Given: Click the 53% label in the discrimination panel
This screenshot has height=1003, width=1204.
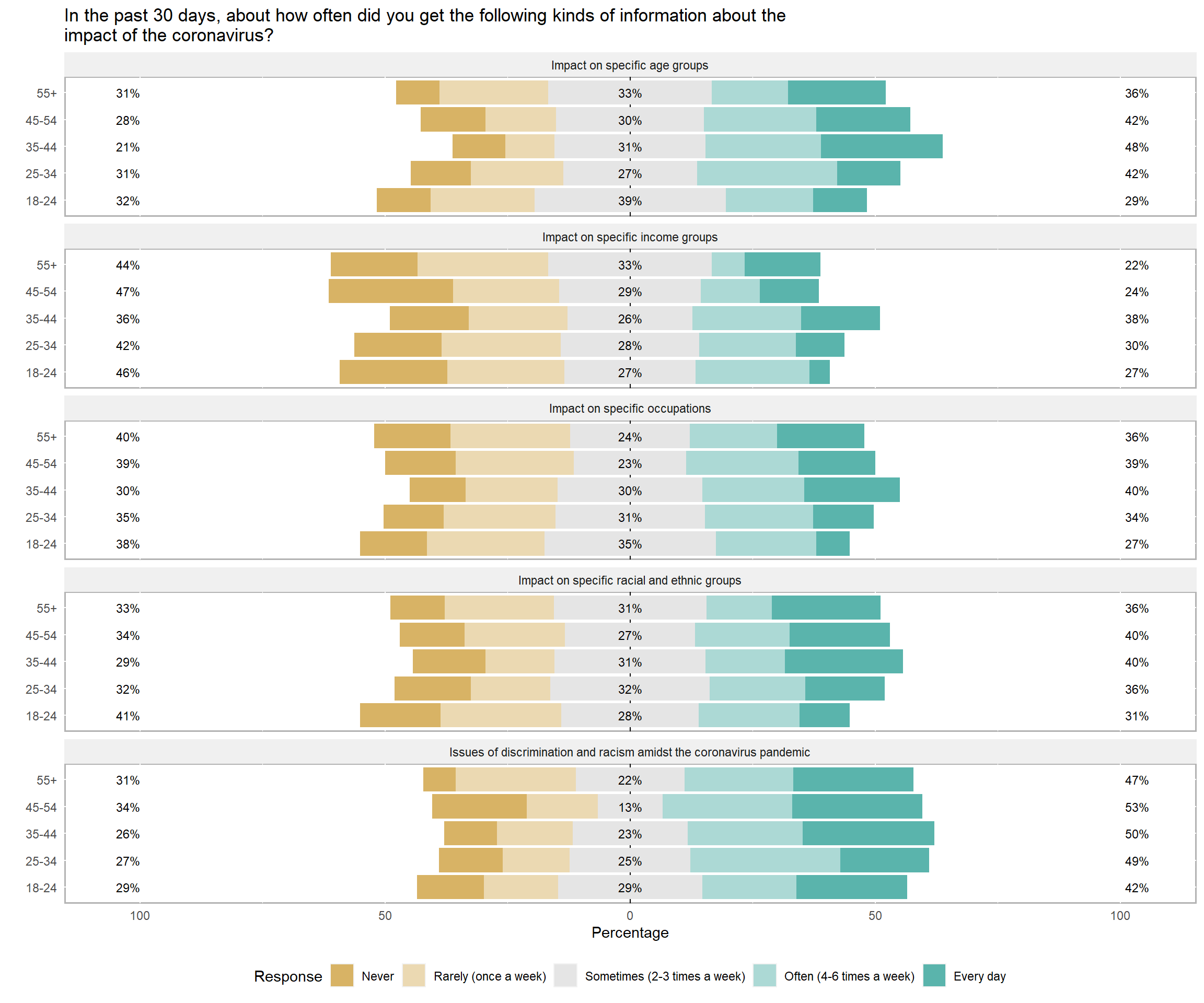Looking at the screenshot, I should click(1137, 808).
